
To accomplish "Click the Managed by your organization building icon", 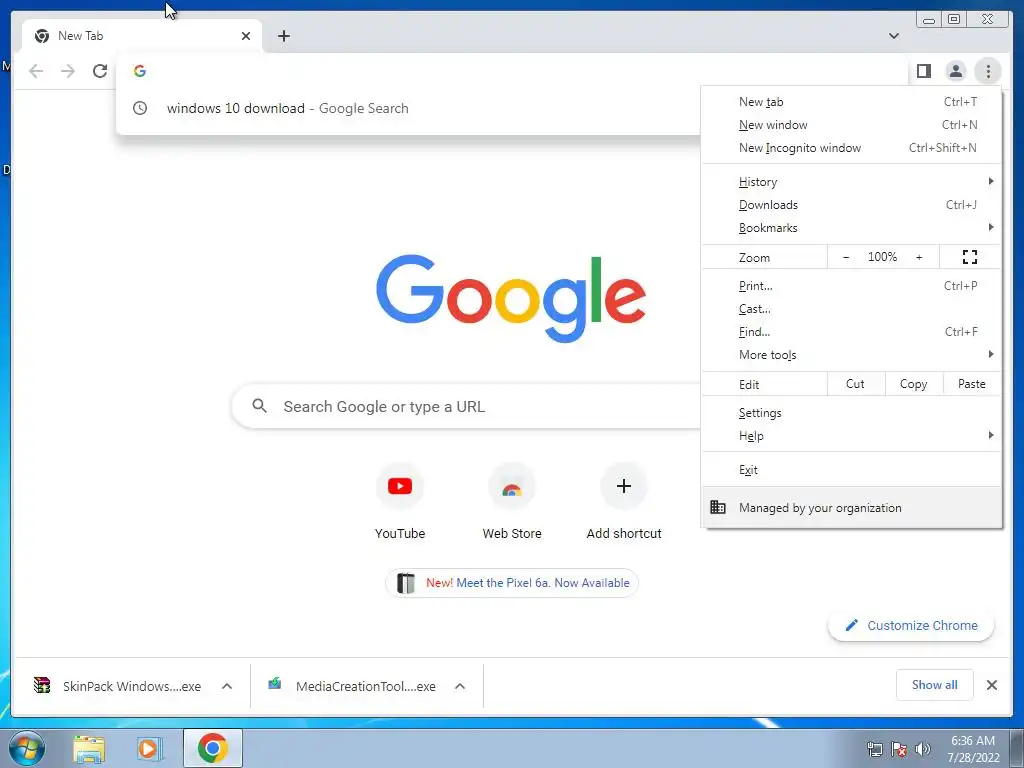I will [x=718, y=507].
